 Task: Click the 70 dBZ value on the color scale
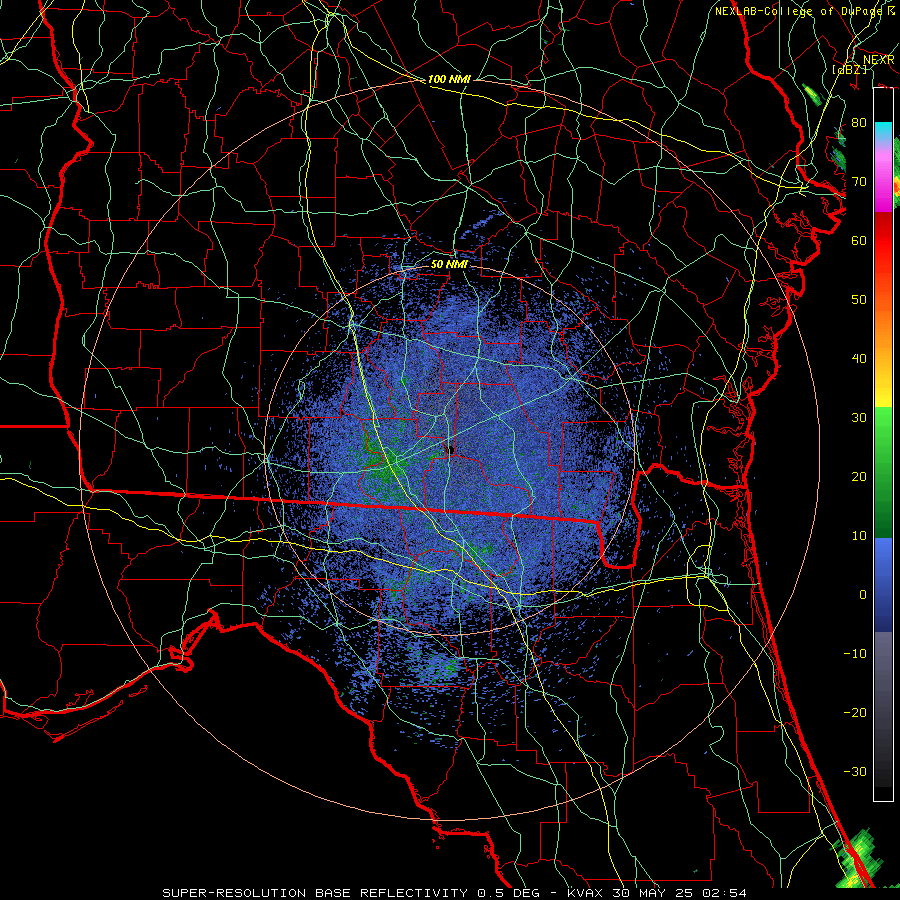pos(859,182)
